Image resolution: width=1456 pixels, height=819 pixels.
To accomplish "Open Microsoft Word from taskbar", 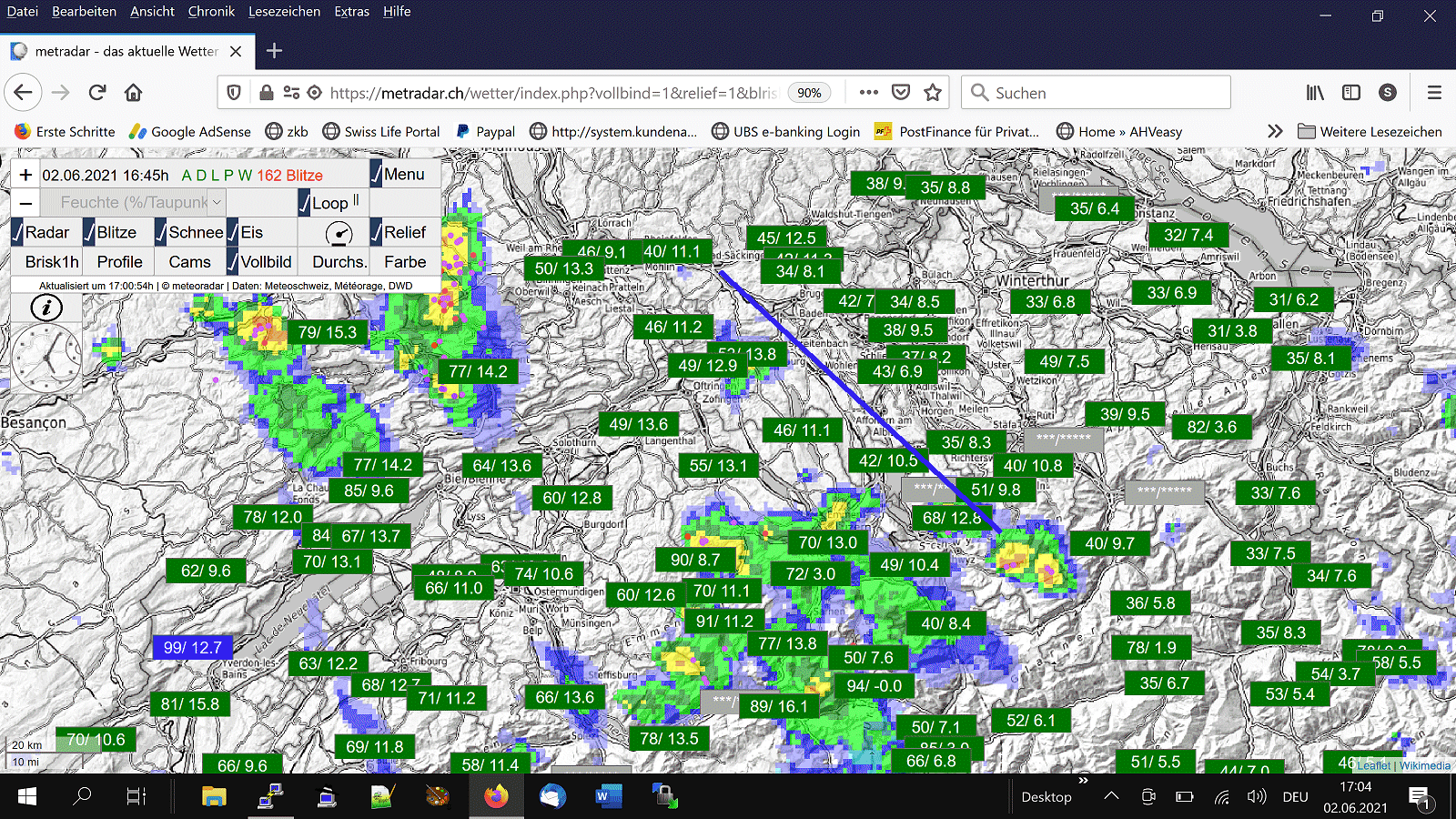I will (607, 797).
